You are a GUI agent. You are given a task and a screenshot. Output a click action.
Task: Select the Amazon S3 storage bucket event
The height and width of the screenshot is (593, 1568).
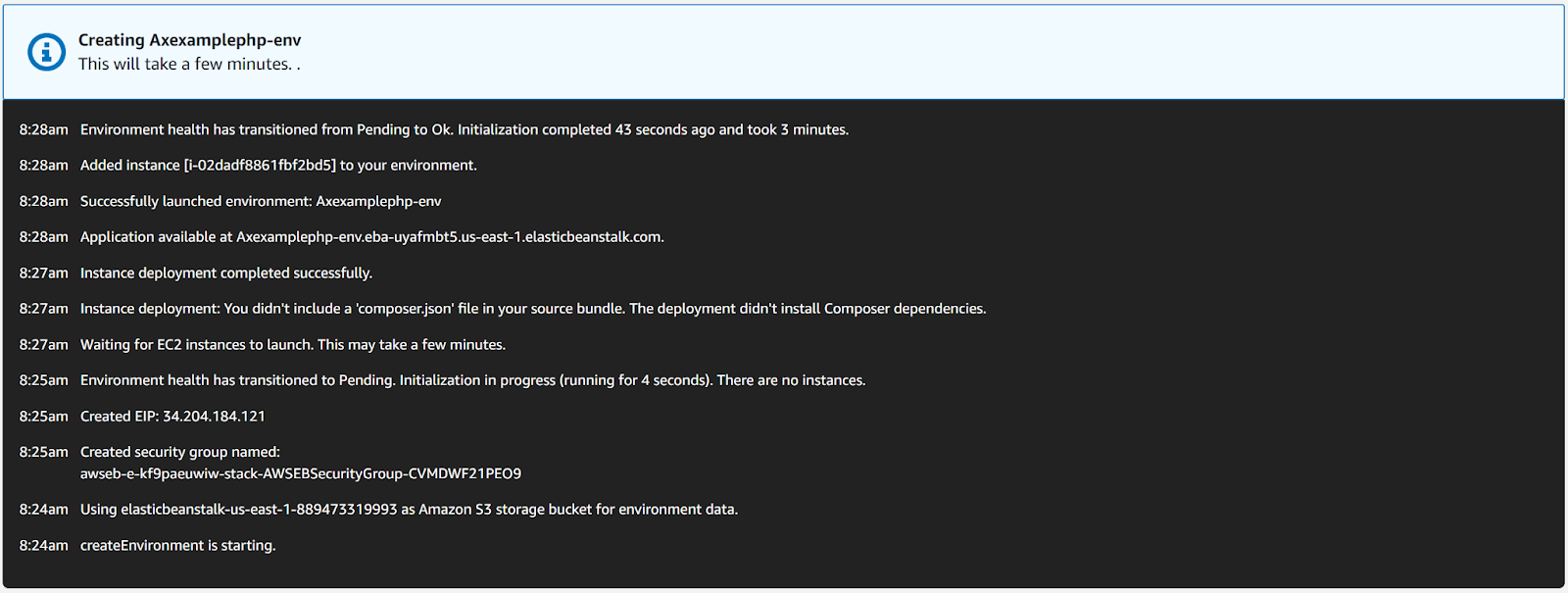pyautogui.click(x=409, y=509)
